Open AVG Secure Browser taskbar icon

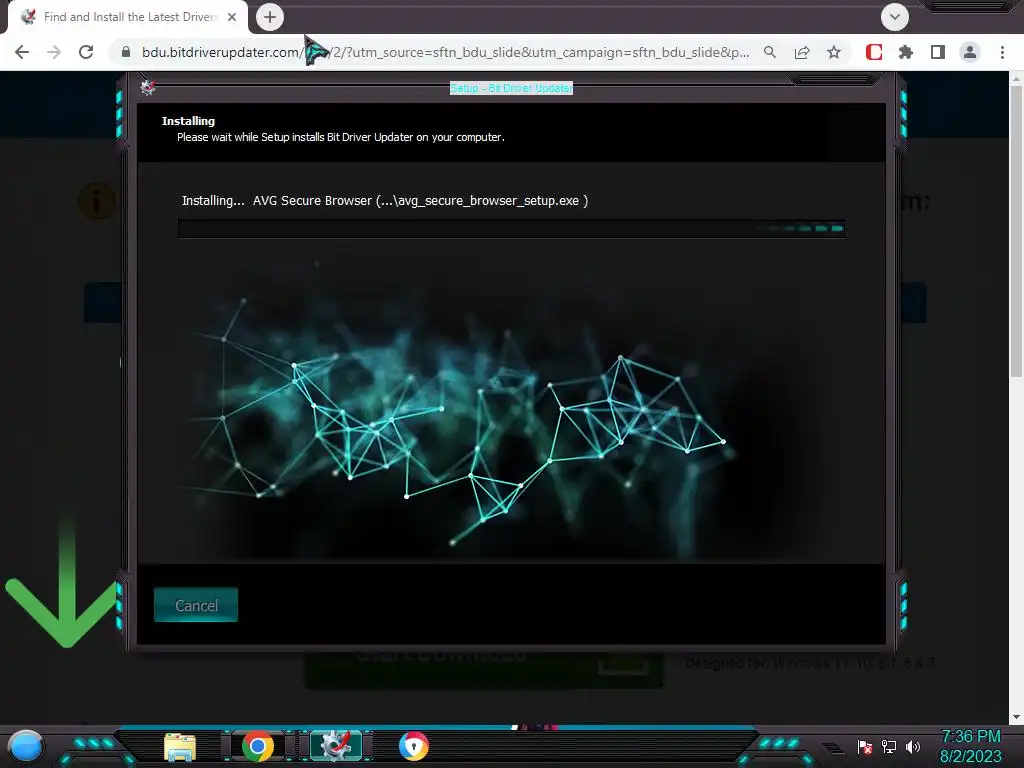(413, 746)
